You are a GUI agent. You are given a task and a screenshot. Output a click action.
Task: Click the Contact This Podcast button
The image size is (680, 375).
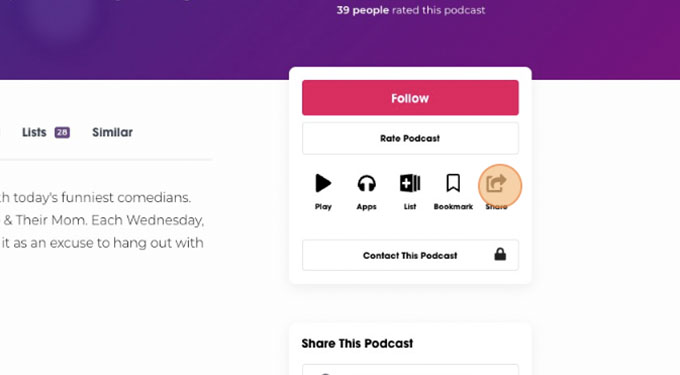(x=410, y=255)
